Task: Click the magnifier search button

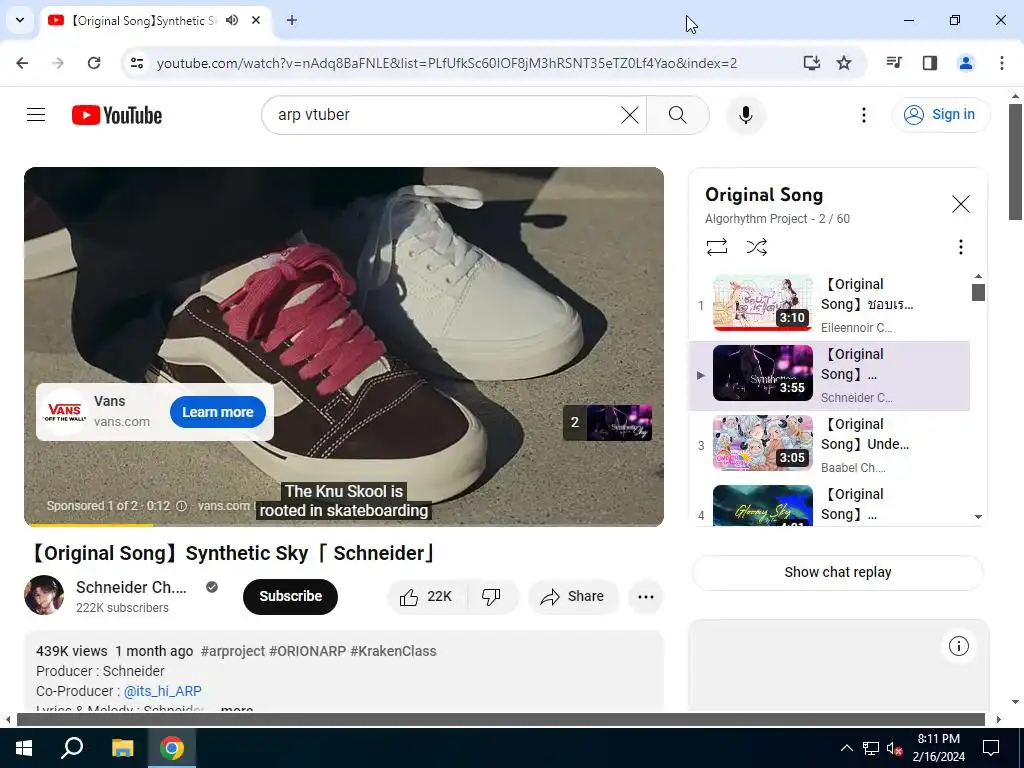Action: (677, 115)
